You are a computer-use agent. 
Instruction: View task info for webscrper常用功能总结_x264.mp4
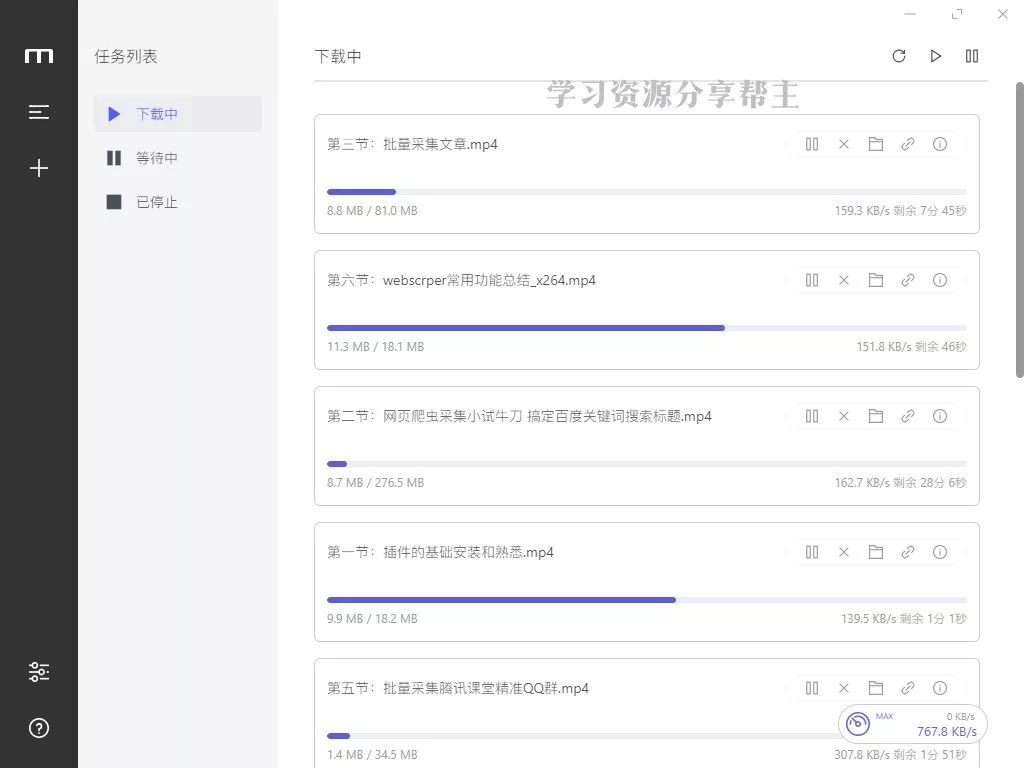[940, 280]
